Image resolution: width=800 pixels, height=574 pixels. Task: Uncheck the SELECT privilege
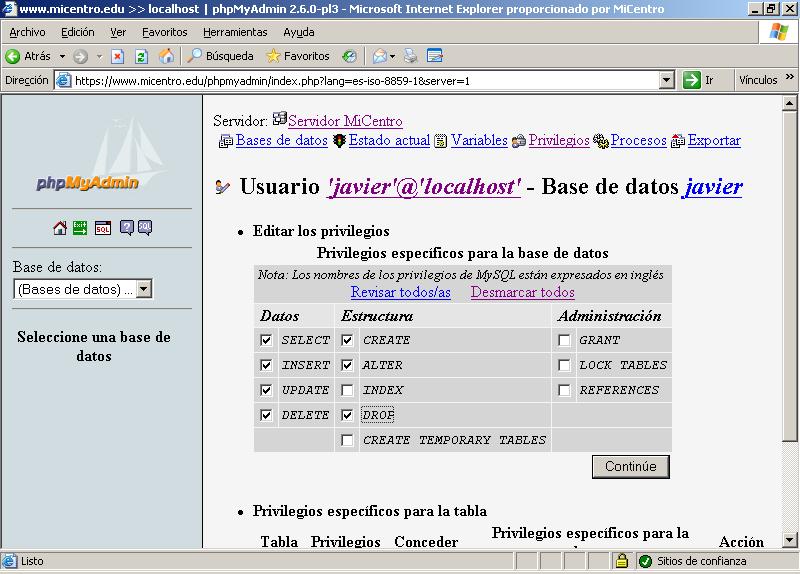pos(266,340)
